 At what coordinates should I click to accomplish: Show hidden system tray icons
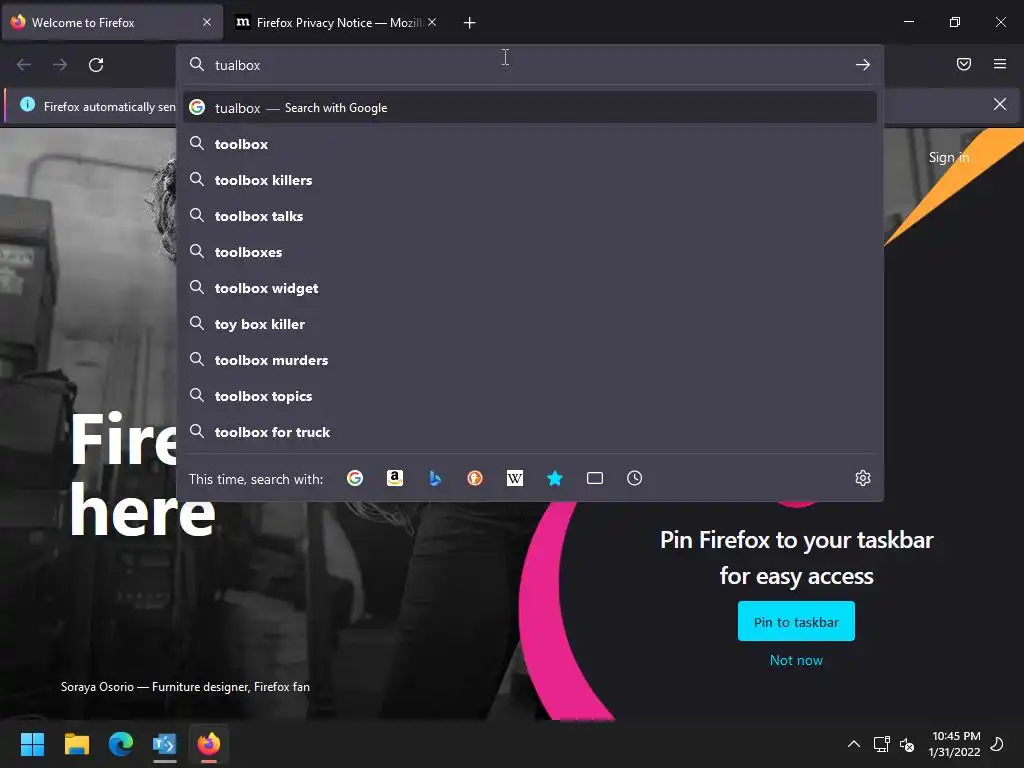[x=854, y=744]
